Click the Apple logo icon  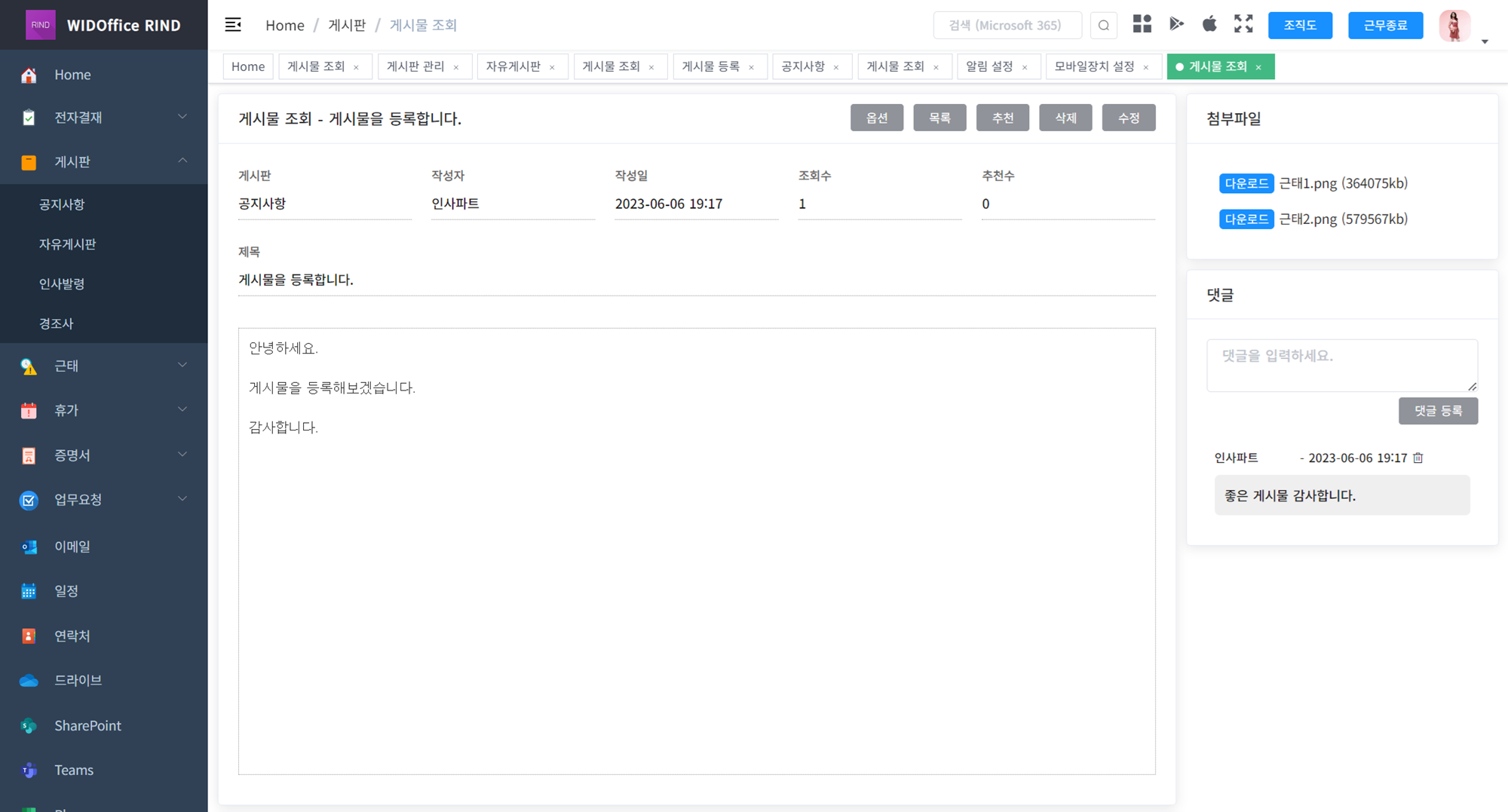point(1209,24)
